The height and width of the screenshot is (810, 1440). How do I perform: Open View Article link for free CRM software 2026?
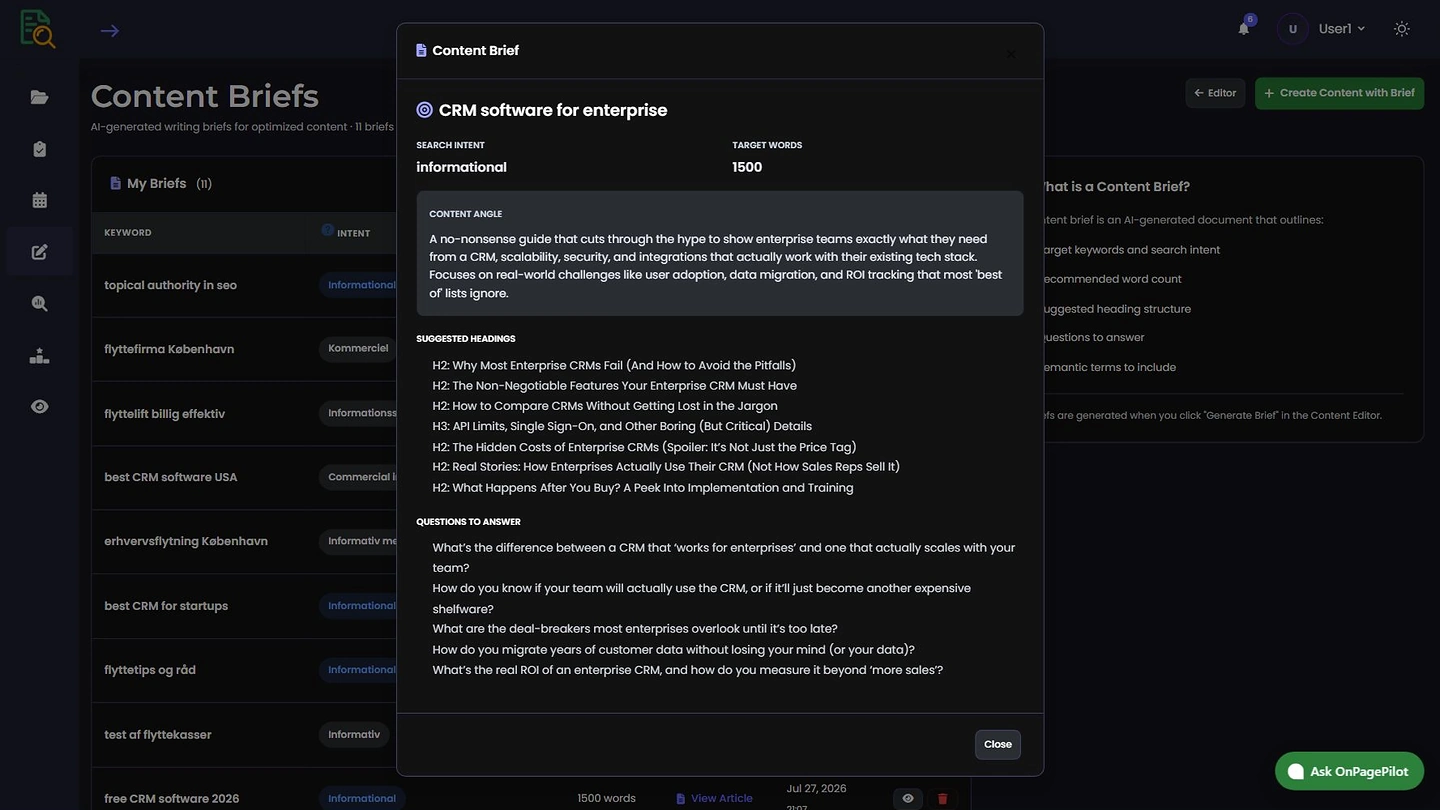[714, 798]
